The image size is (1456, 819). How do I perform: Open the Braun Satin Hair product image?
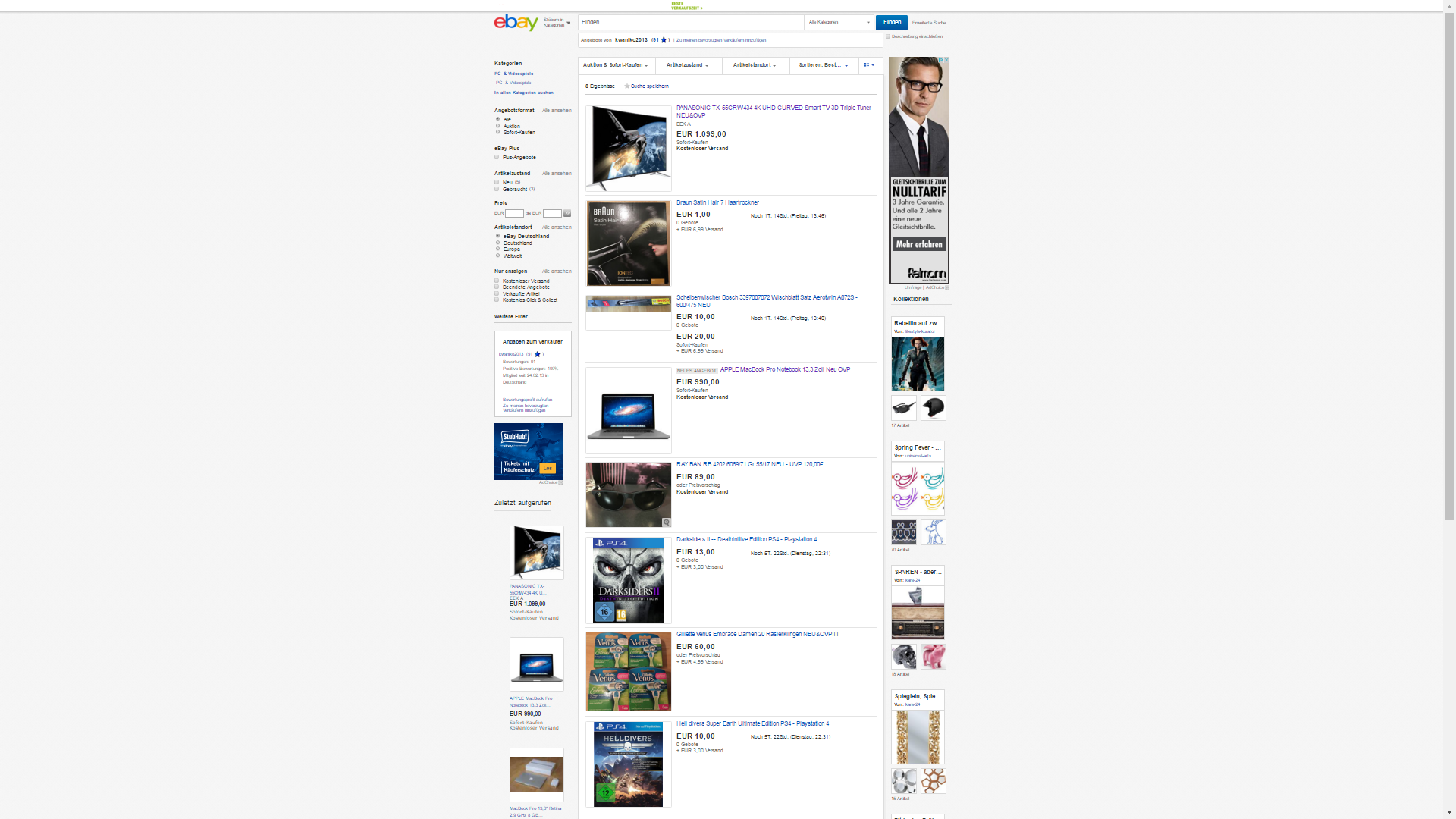coord(628,243)
